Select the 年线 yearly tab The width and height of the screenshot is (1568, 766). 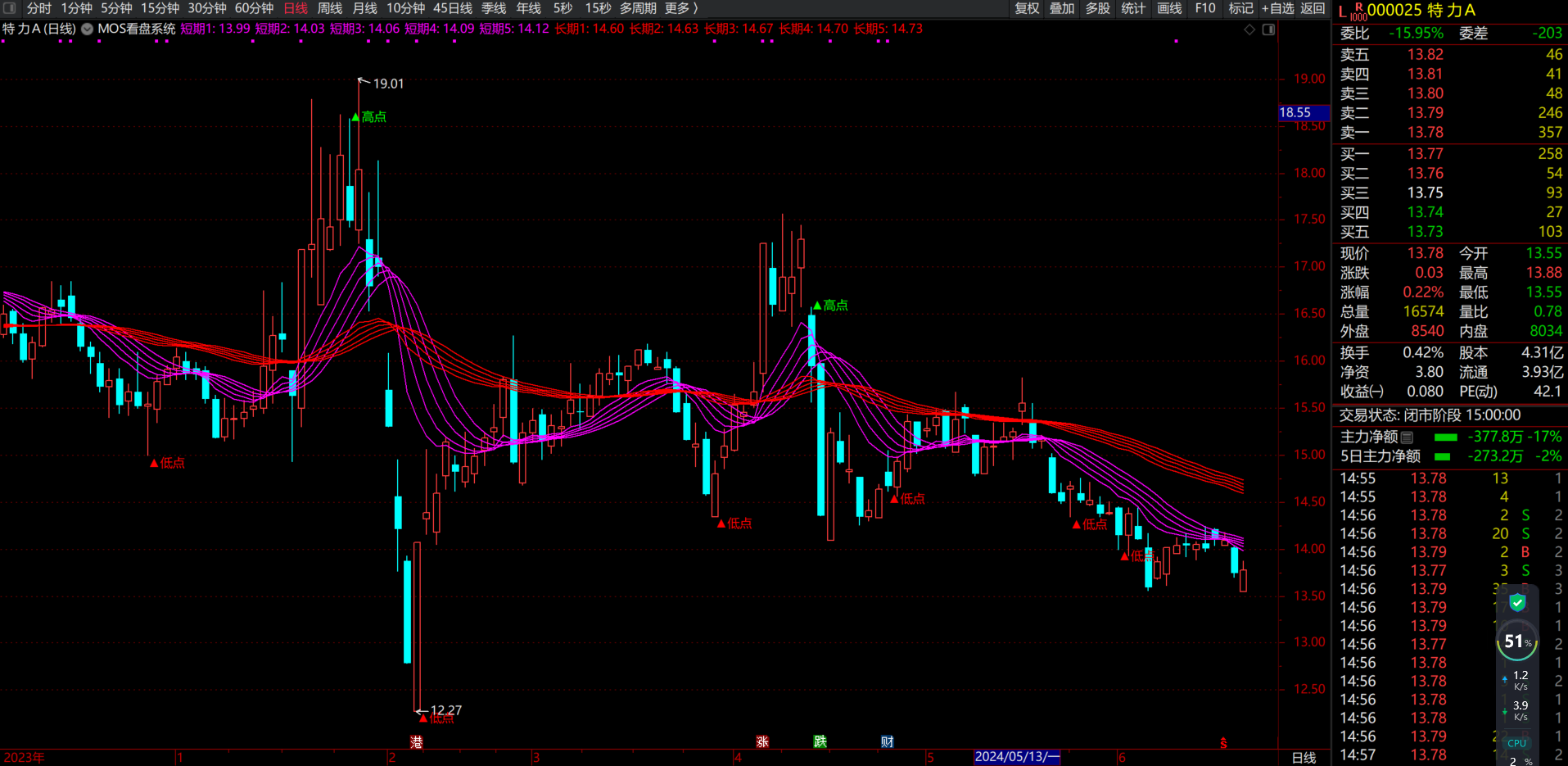coord(528,8)
